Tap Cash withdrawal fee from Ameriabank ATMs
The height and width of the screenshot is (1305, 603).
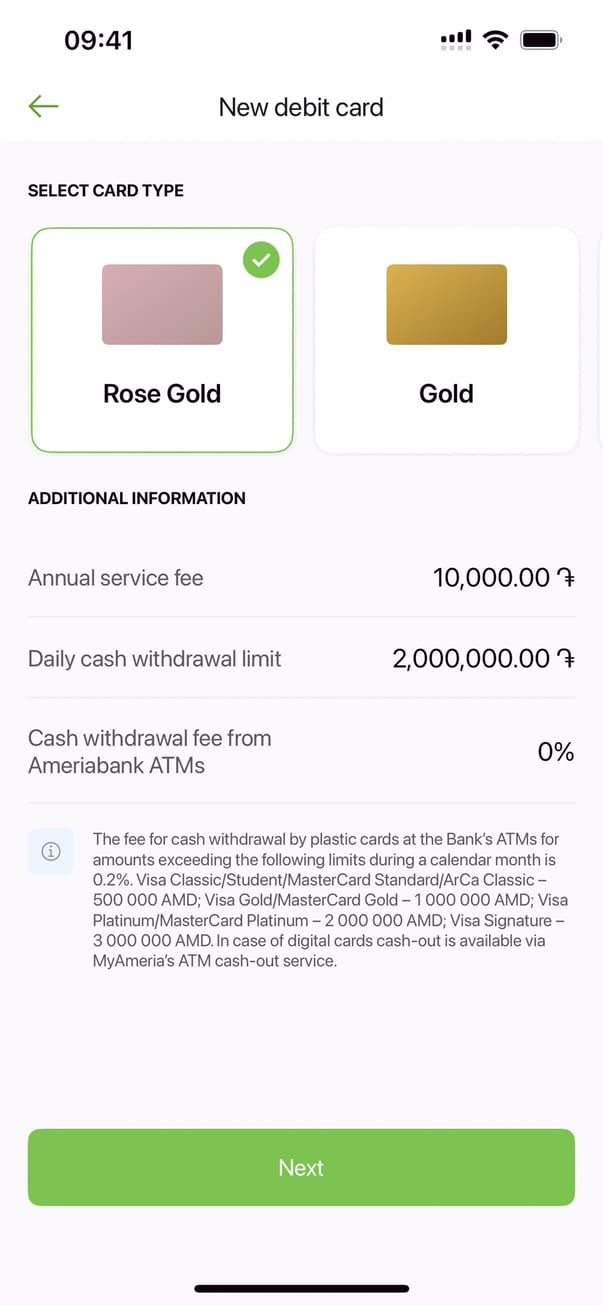pyautogui.click(x=150, y=752)
